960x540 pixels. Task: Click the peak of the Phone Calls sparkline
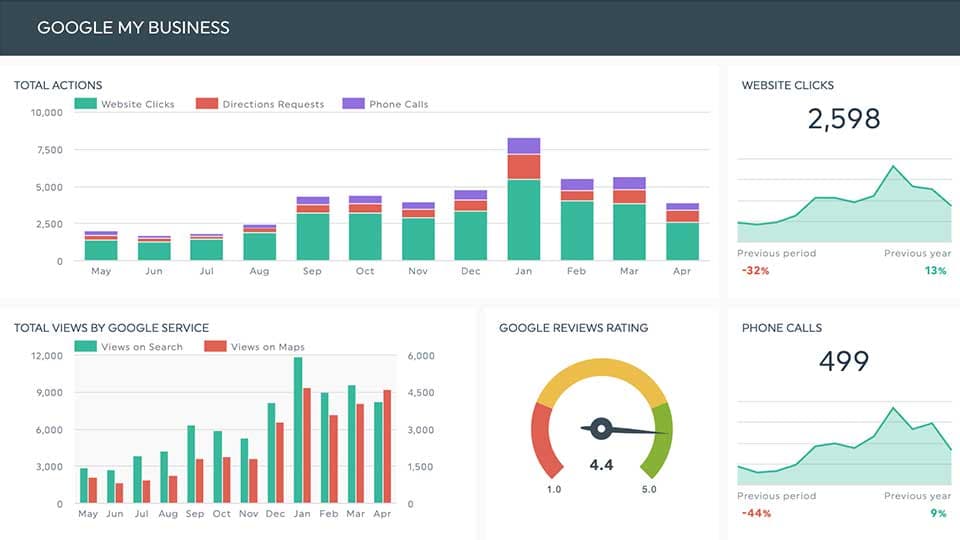pyautogui.click(x=893, y=408)
